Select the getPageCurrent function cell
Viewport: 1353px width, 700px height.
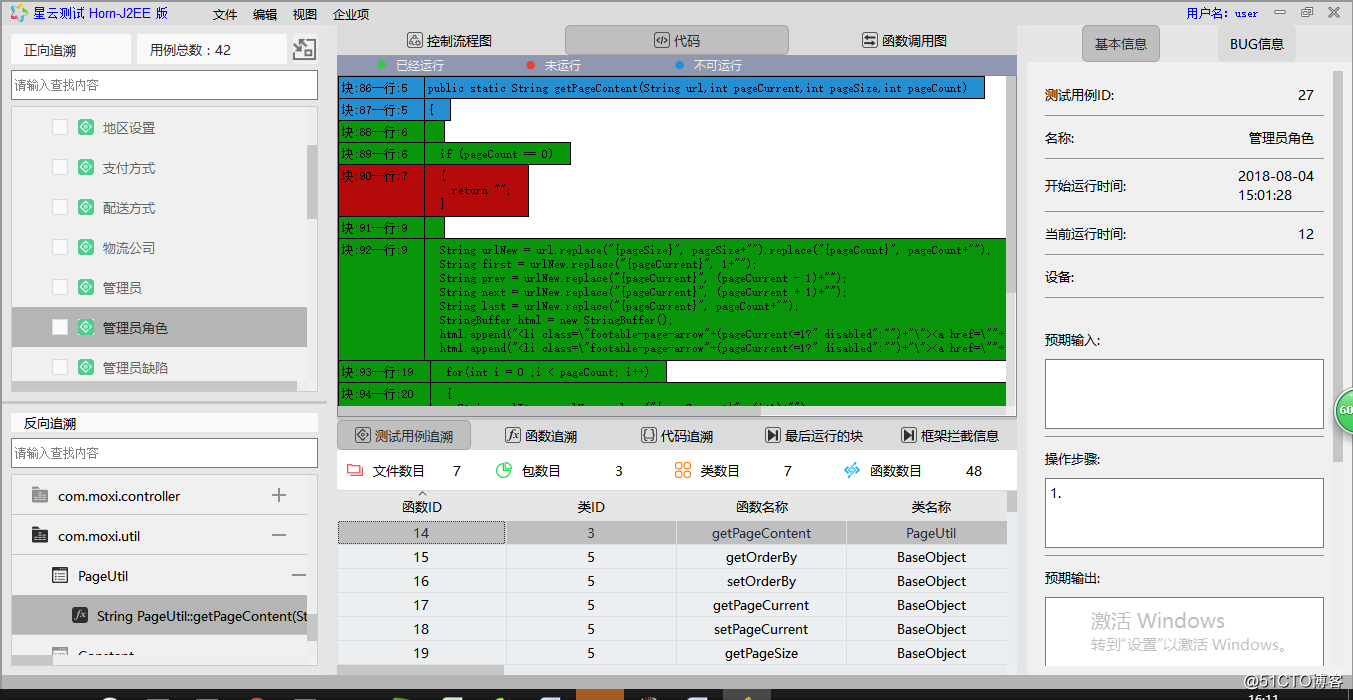(761, 605)
